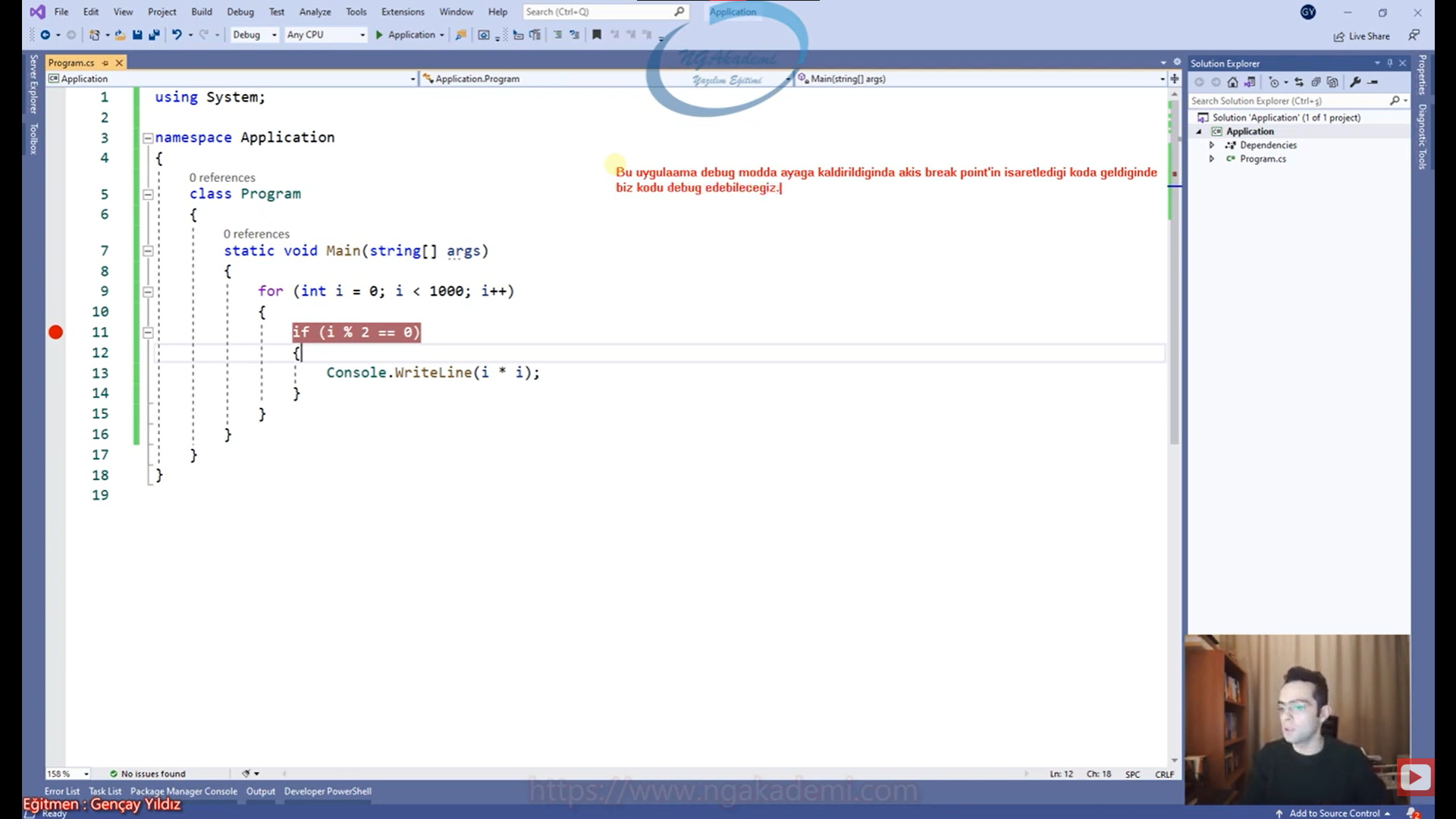Click the feedback icon near Live Share
The width and height of the screenshot is (1456, 819).
coord(1414,36)
